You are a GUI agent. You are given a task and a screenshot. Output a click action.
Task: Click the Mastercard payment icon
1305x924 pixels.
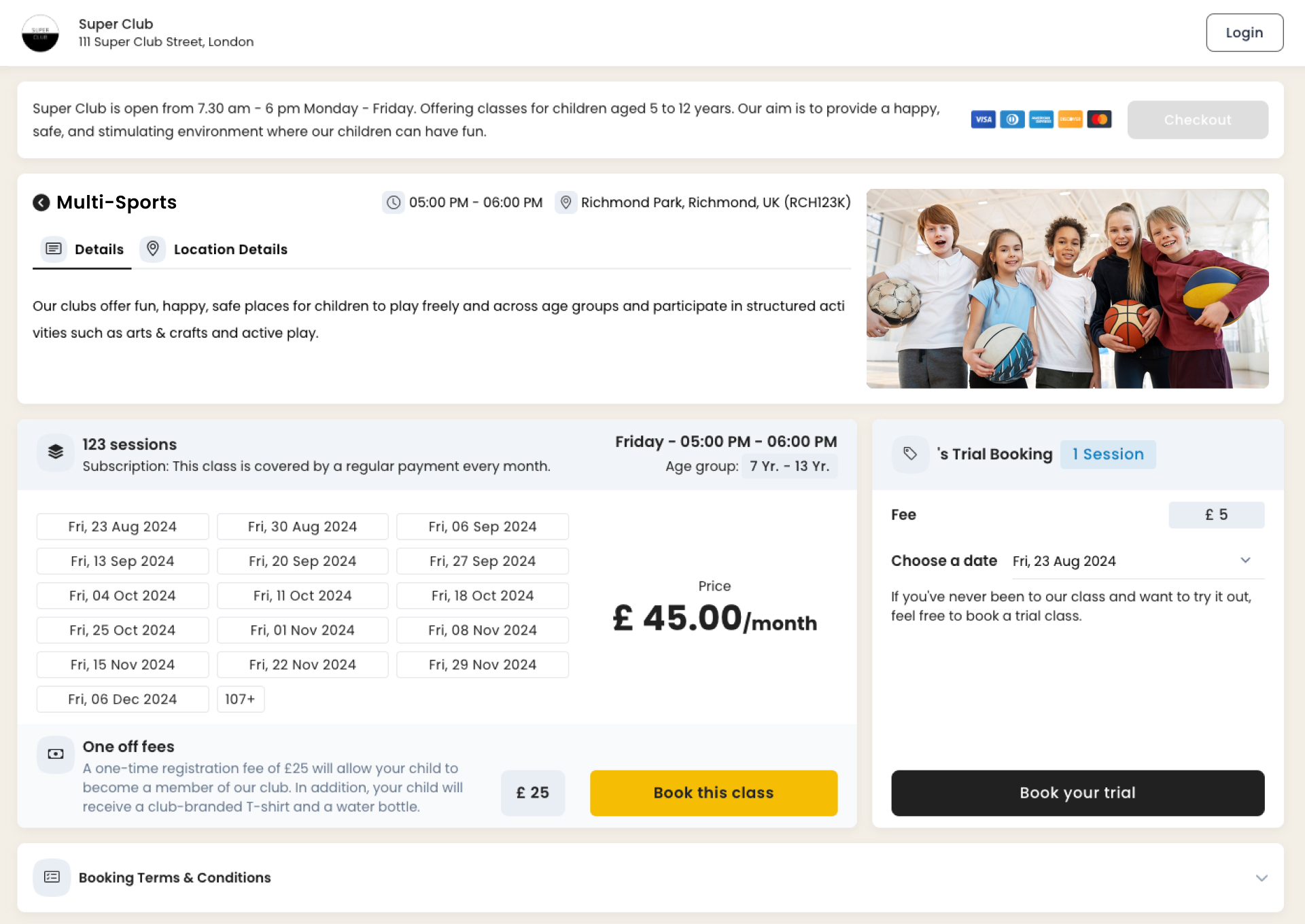click(x=1100, y=120)
